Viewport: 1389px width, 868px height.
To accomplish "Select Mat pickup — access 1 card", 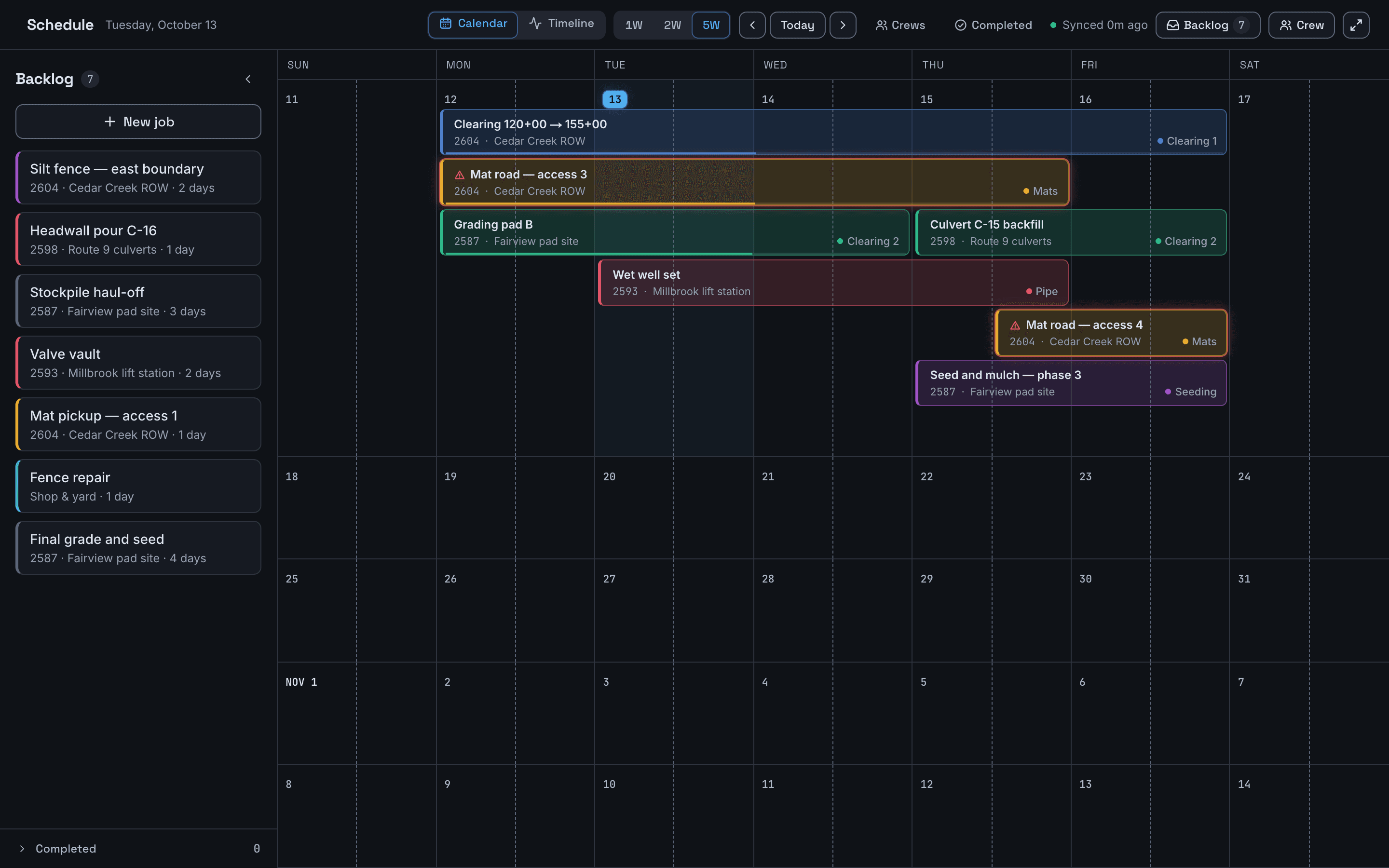I will pos(138,424).
